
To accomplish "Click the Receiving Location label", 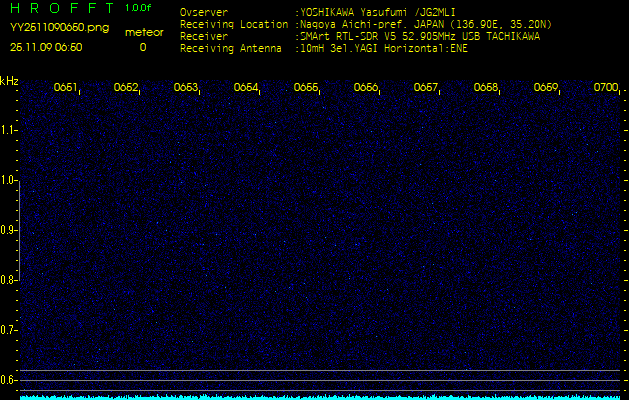I will click(234, 24).
